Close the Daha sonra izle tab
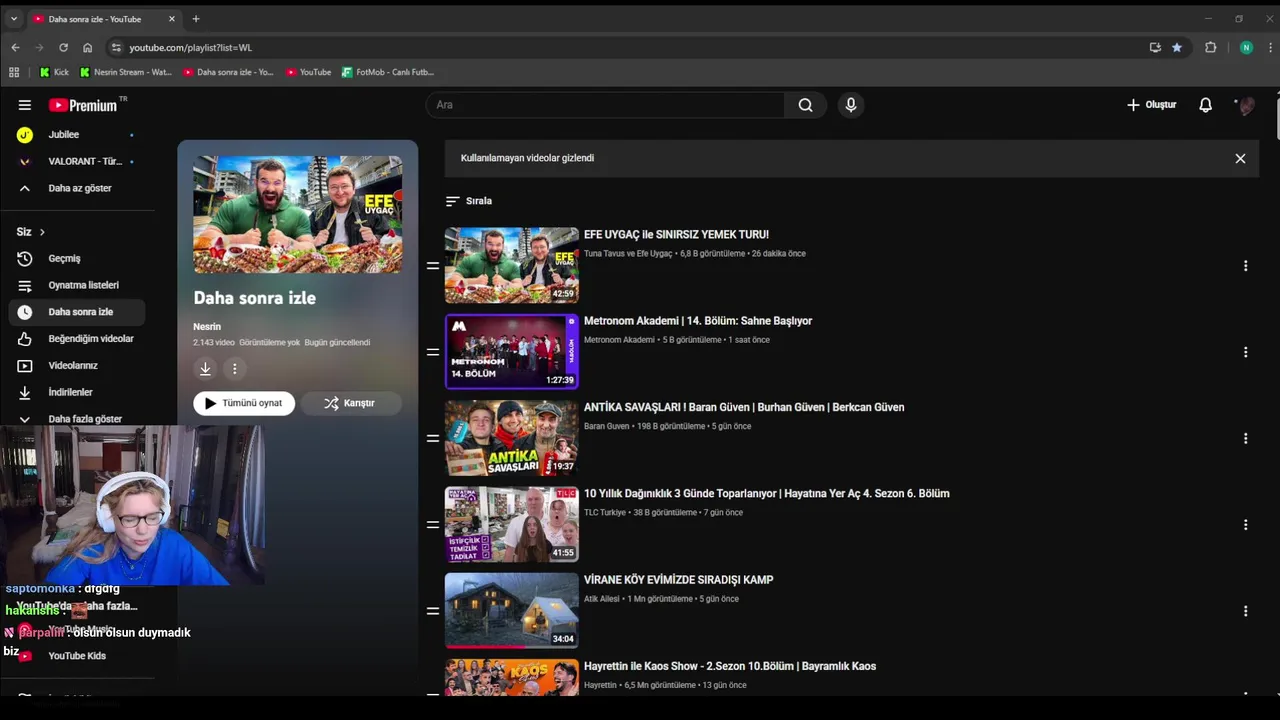 tap(172, 19)
